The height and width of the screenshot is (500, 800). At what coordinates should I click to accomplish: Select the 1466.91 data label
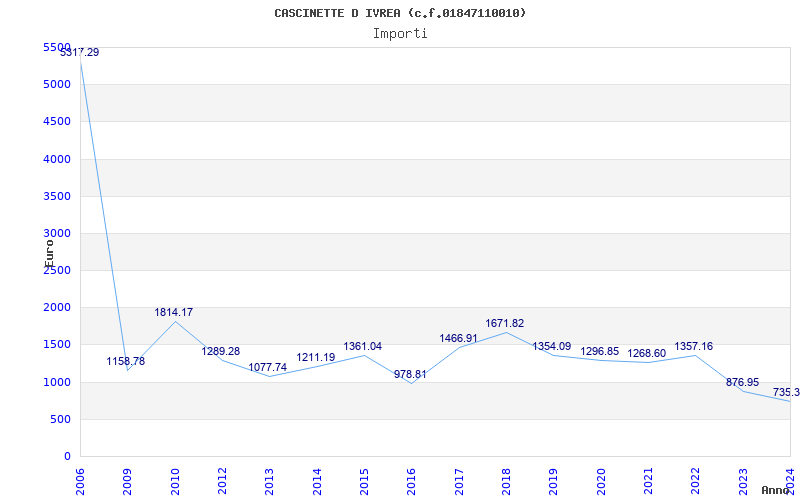point(459,338)
